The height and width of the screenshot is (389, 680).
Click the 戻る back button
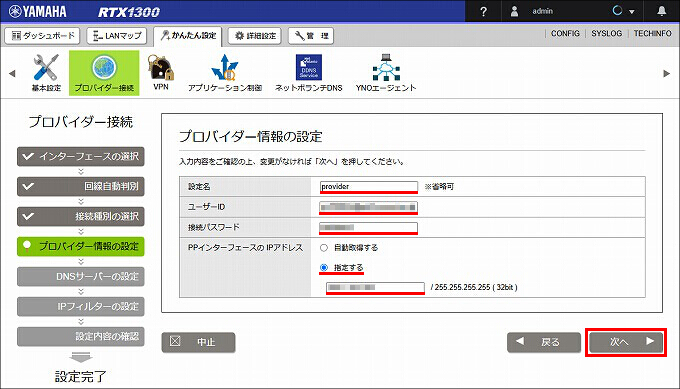(544, 342)
